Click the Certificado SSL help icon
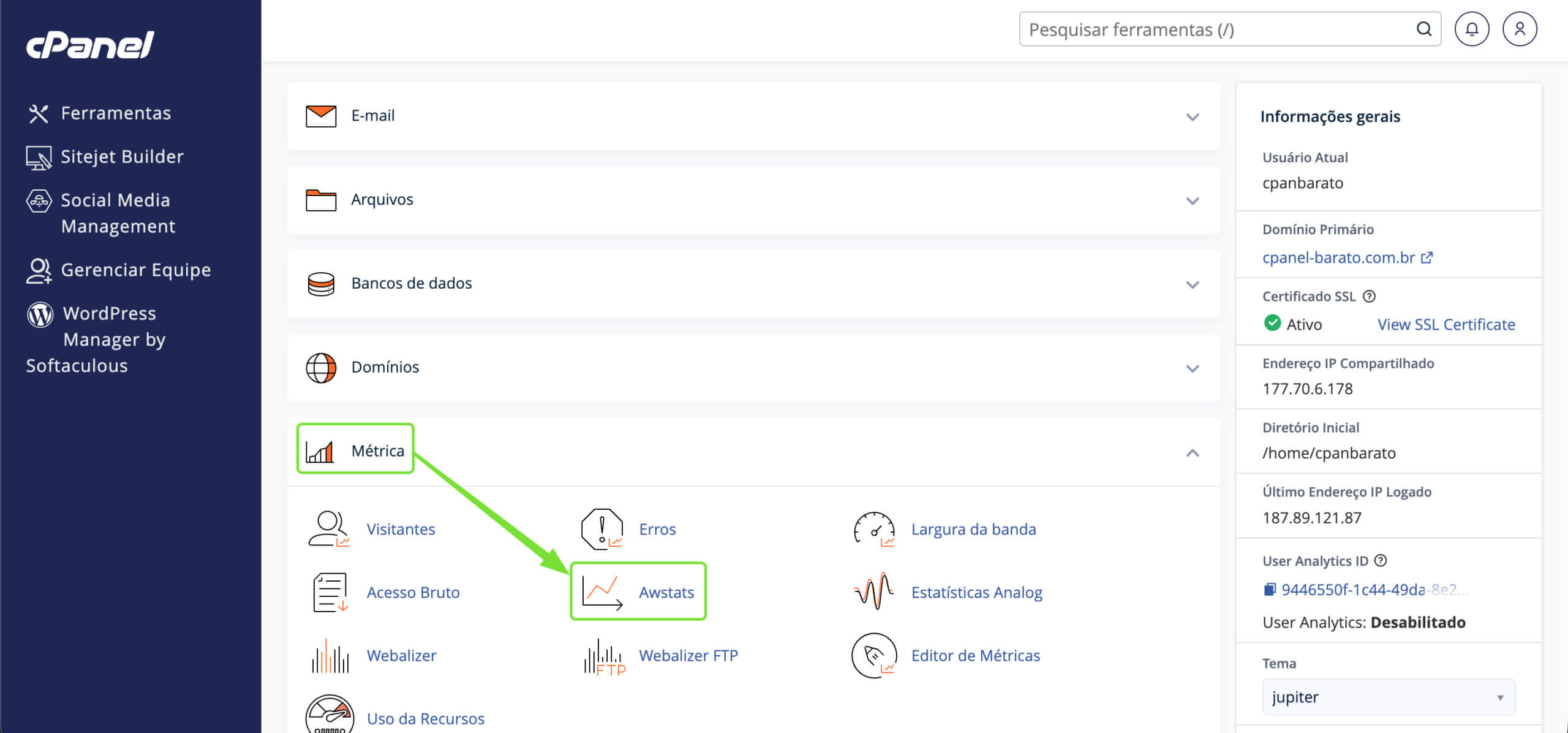The width and height of the screenshot is (1568, 733). click(x=1370, y=297)
